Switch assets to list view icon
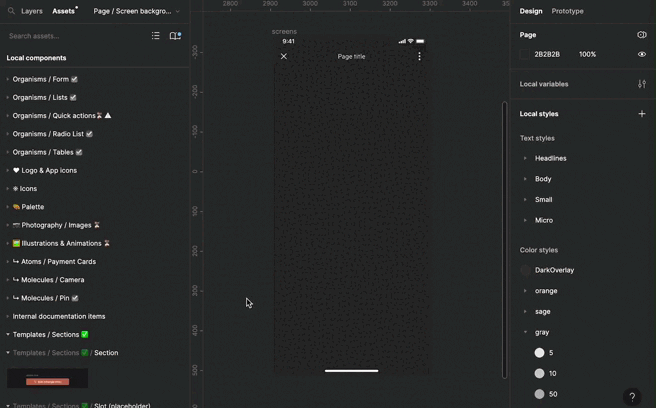 point(156,36)
